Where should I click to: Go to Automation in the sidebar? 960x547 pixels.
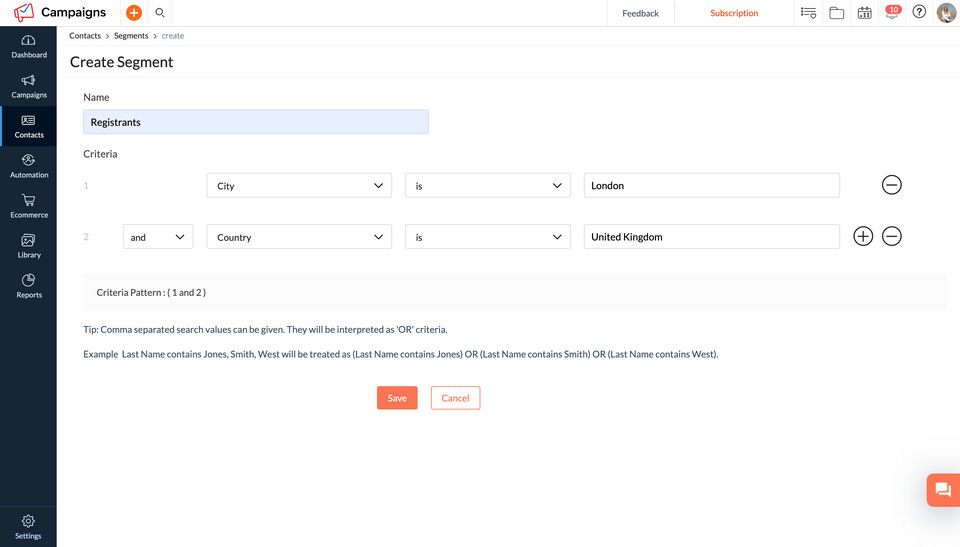[29, 165]
